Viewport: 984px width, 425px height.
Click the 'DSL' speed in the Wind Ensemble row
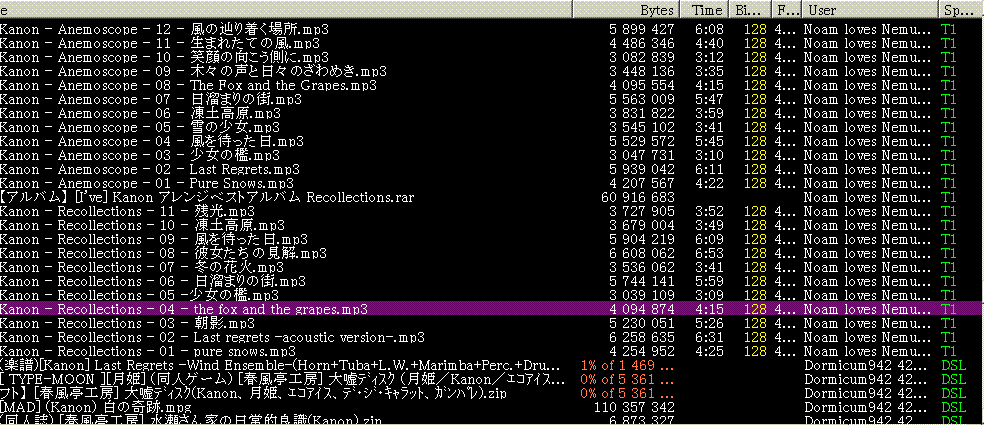[x=953, y=365]
